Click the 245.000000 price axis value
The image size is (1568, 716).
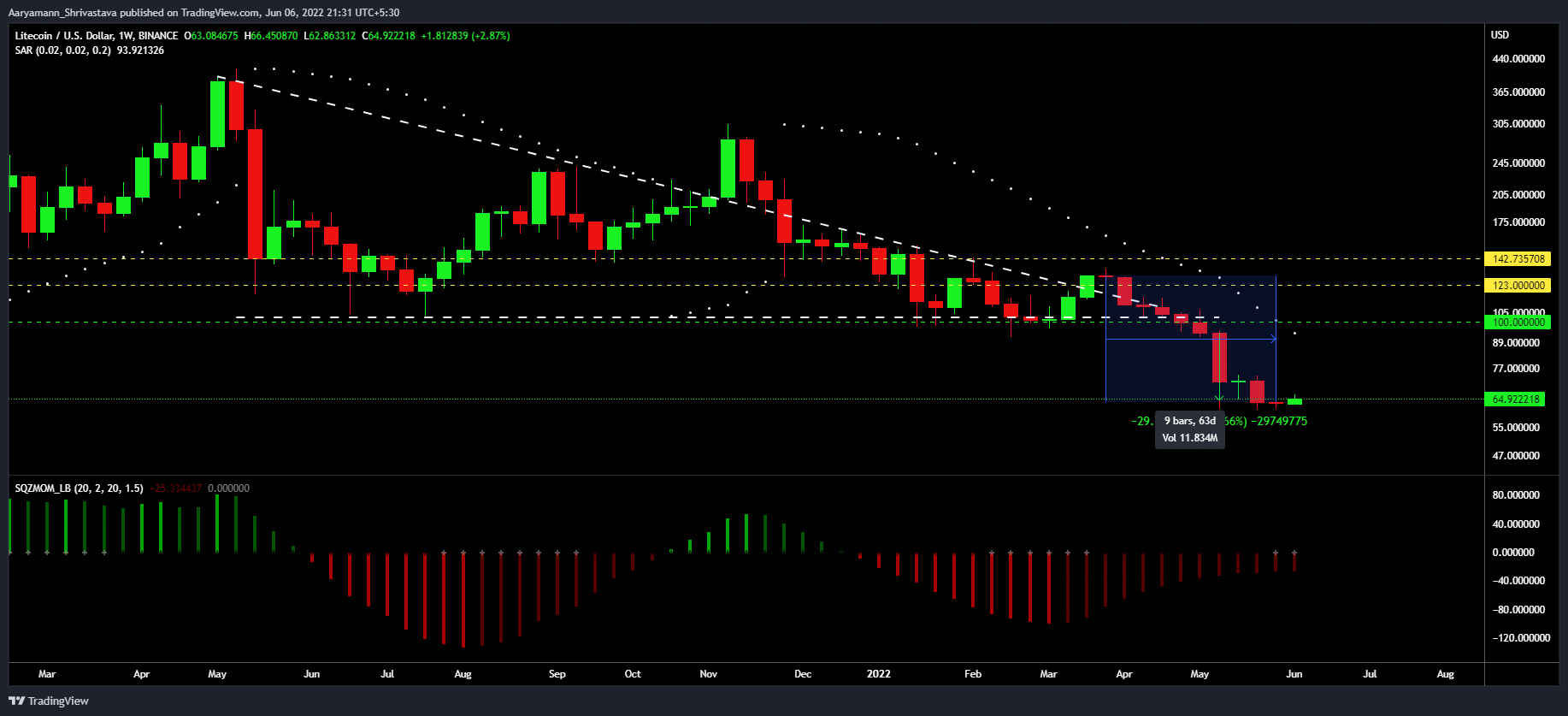(1518, 163)
